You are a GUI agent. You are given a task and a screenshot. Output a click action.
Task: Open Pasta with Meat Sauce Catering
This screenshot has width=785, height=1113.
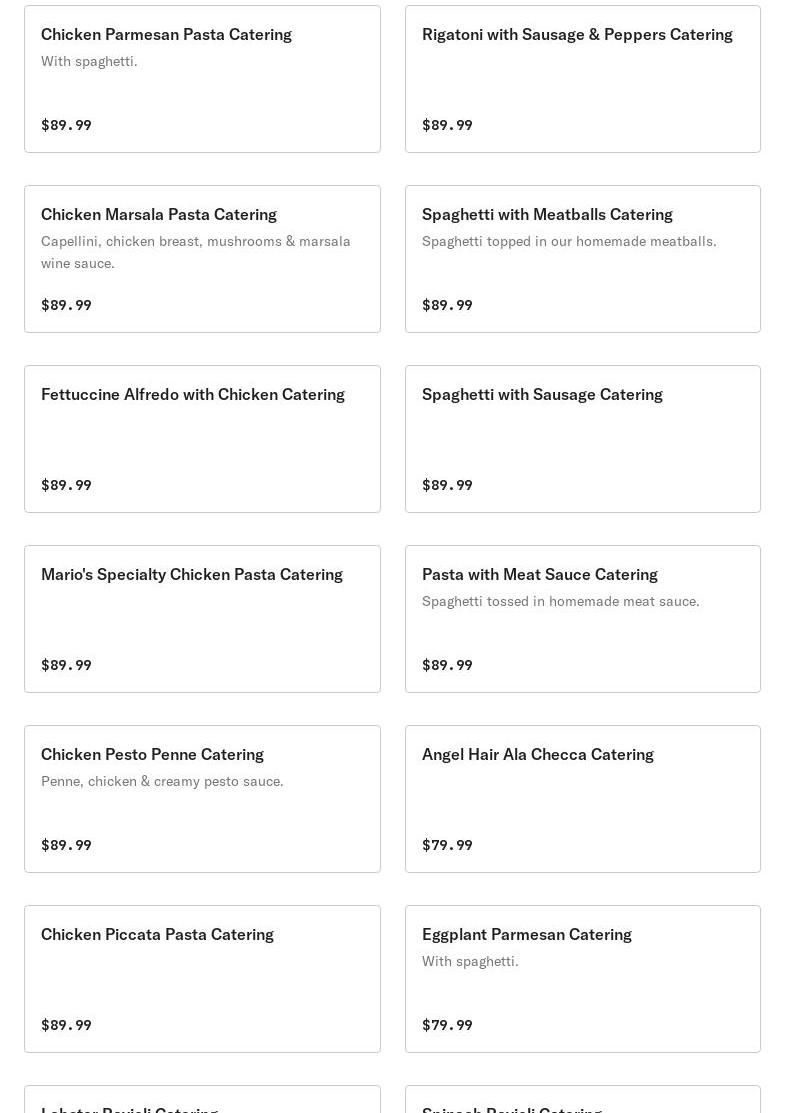583,619
